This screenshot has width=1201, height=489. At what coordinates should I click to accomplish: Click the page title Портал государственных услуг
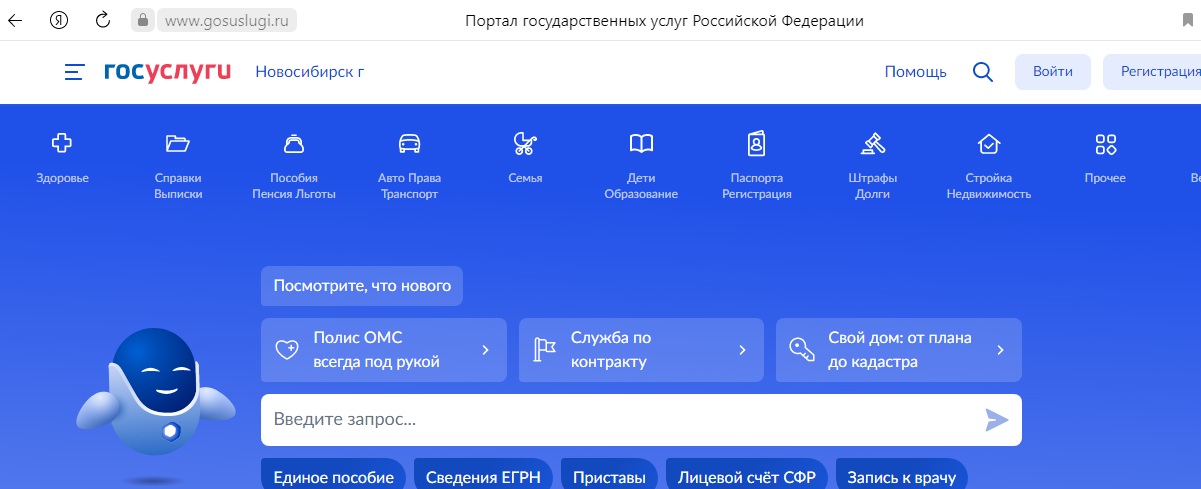click(665, 20)
